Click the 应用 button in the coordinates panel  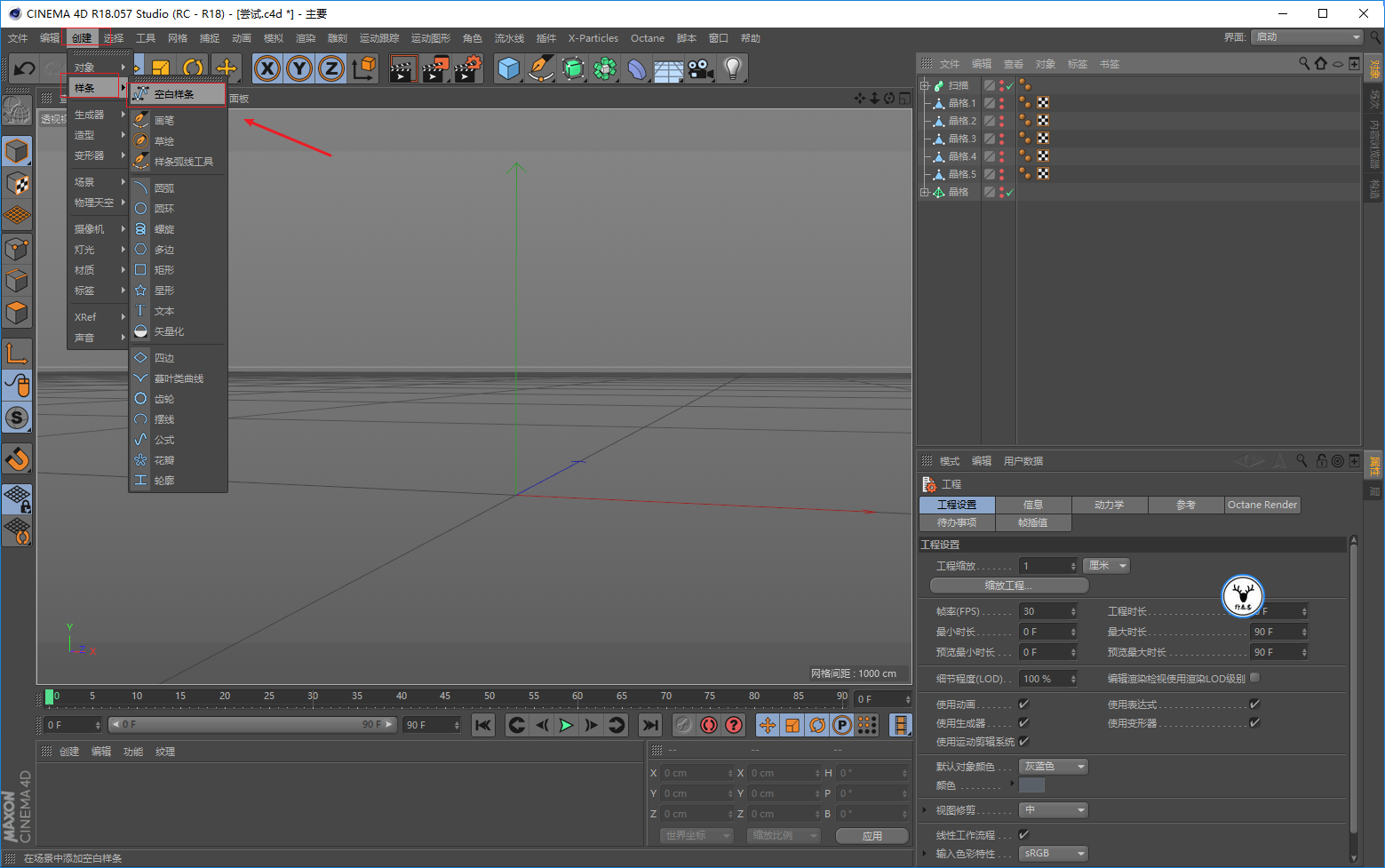point(872,836)
